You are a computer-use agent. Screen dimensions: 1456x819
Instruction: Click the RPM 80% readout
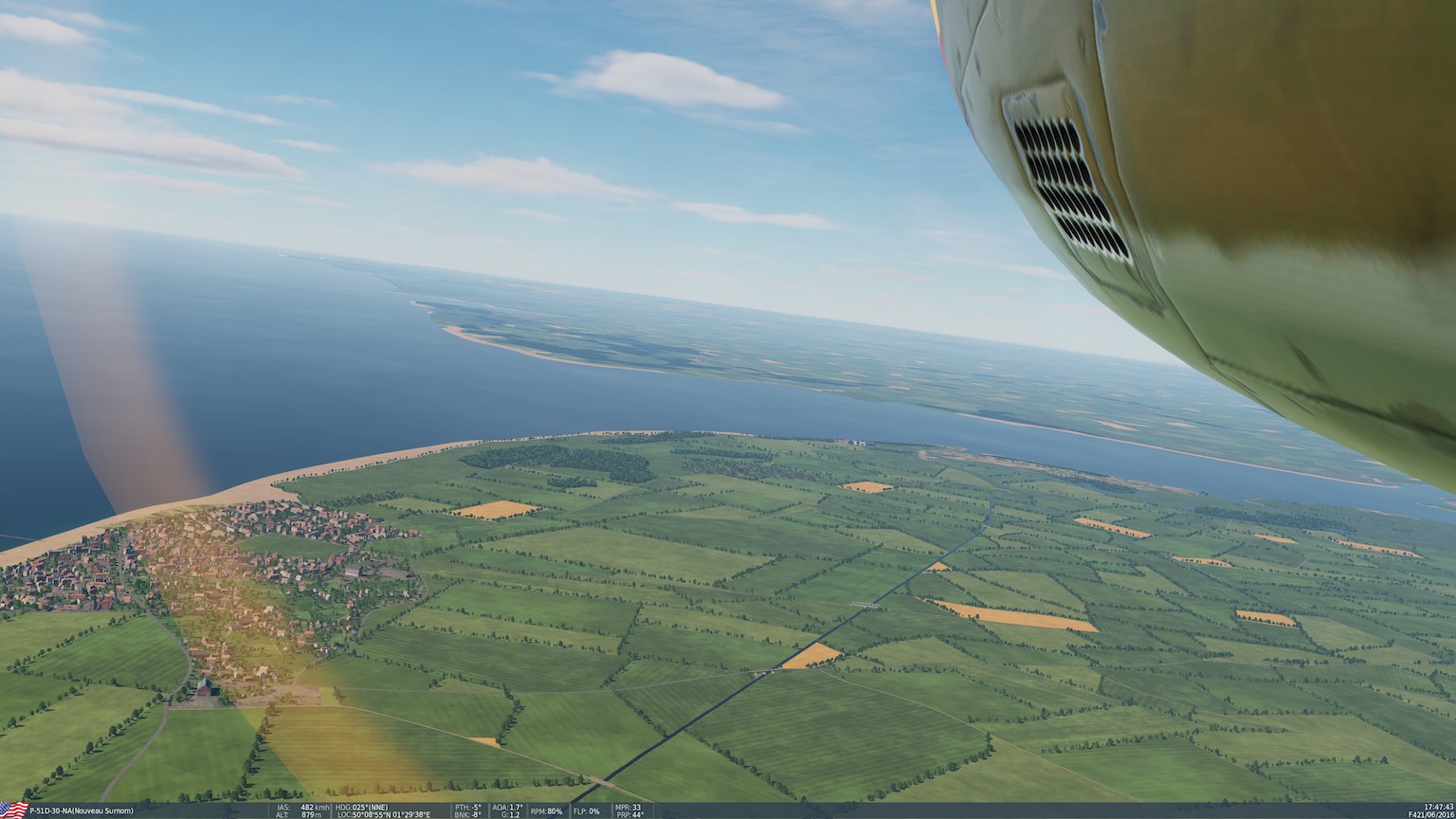click(x=546, y=810)
